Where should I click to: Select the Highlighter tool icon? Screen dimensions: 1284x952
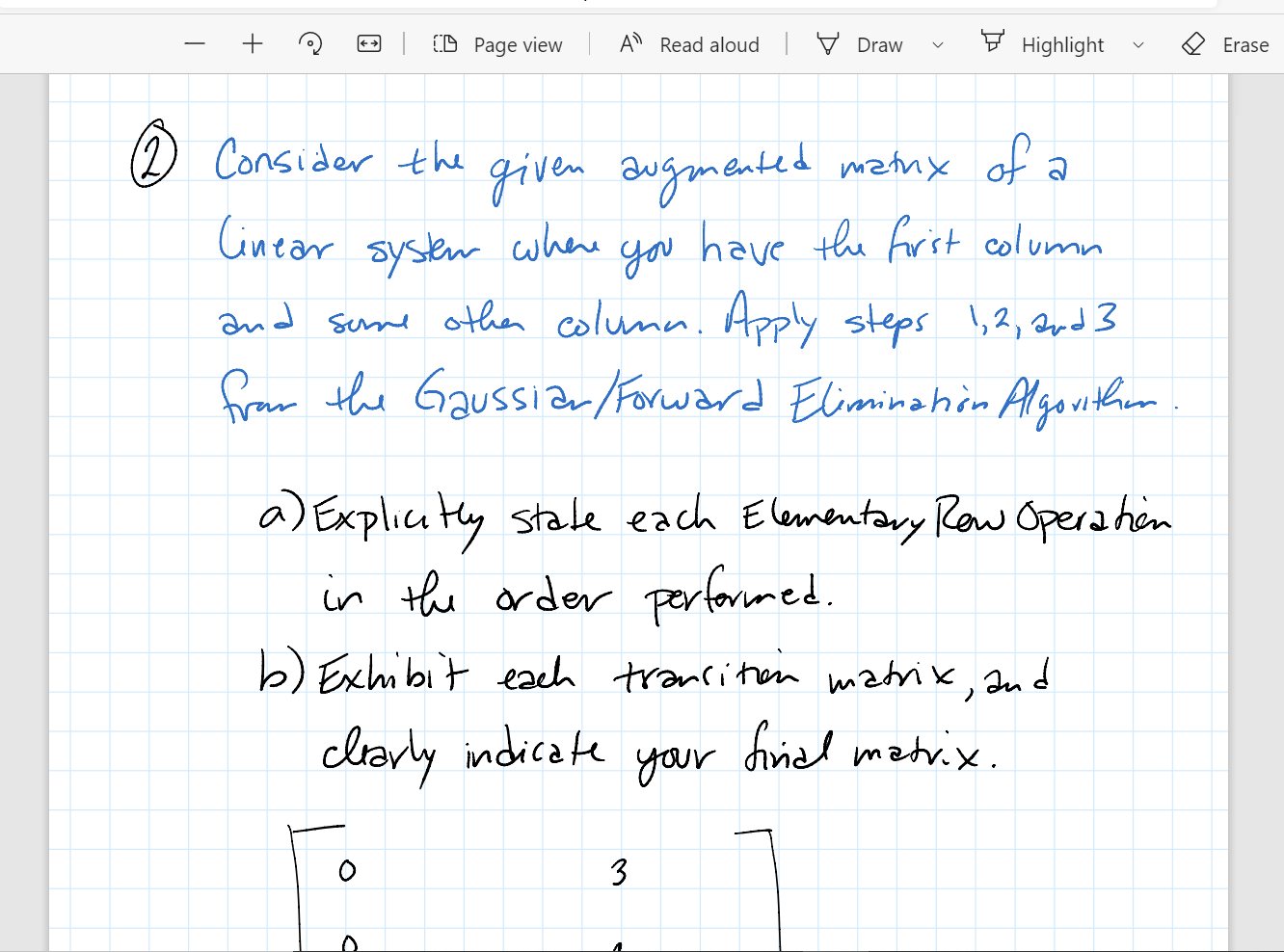pyautogui.click(x=992, y=43)
